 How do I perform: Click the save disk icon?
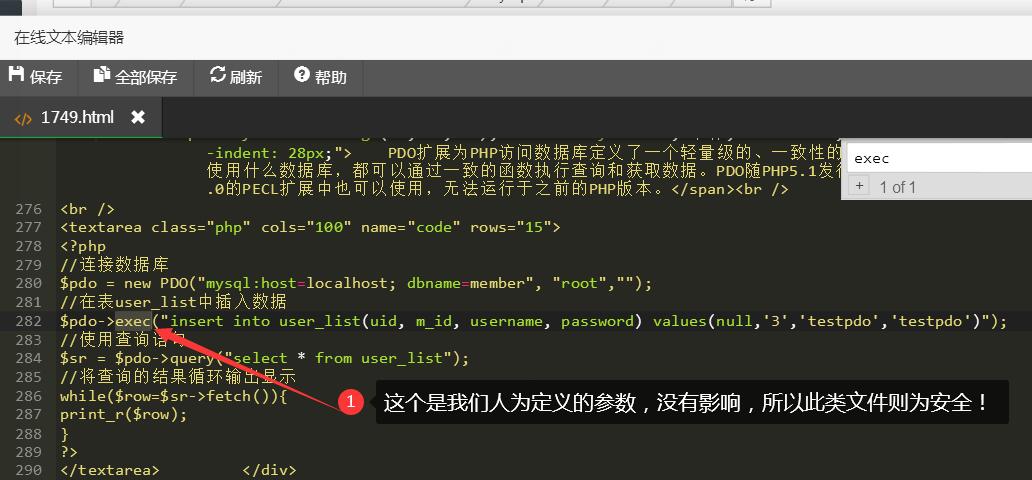coord(16,74)
